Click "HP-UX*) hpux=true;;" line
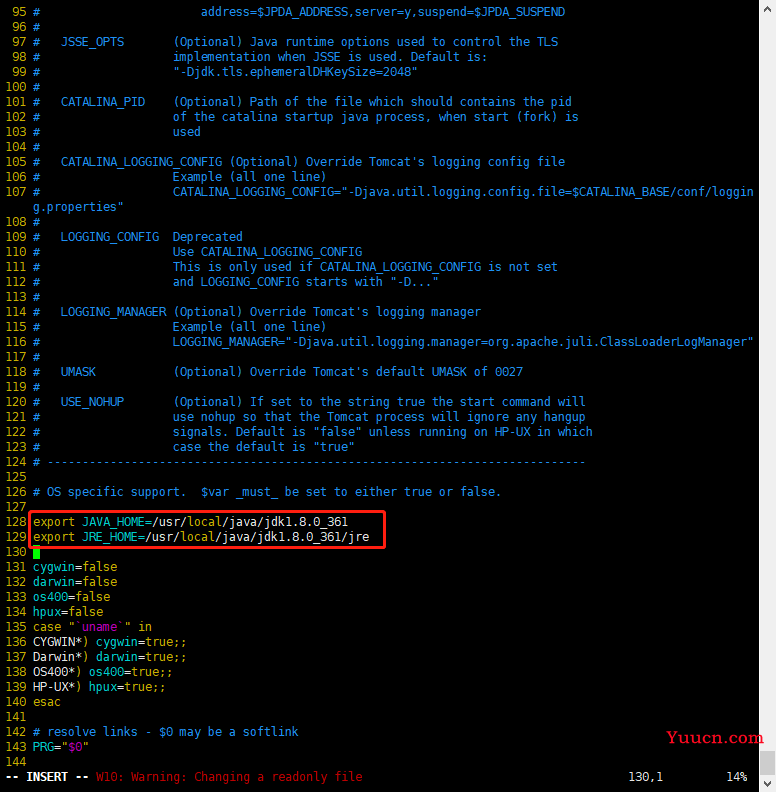Viewport: 776px width, 792px height. pyautogui.click(x=99, y=687)
